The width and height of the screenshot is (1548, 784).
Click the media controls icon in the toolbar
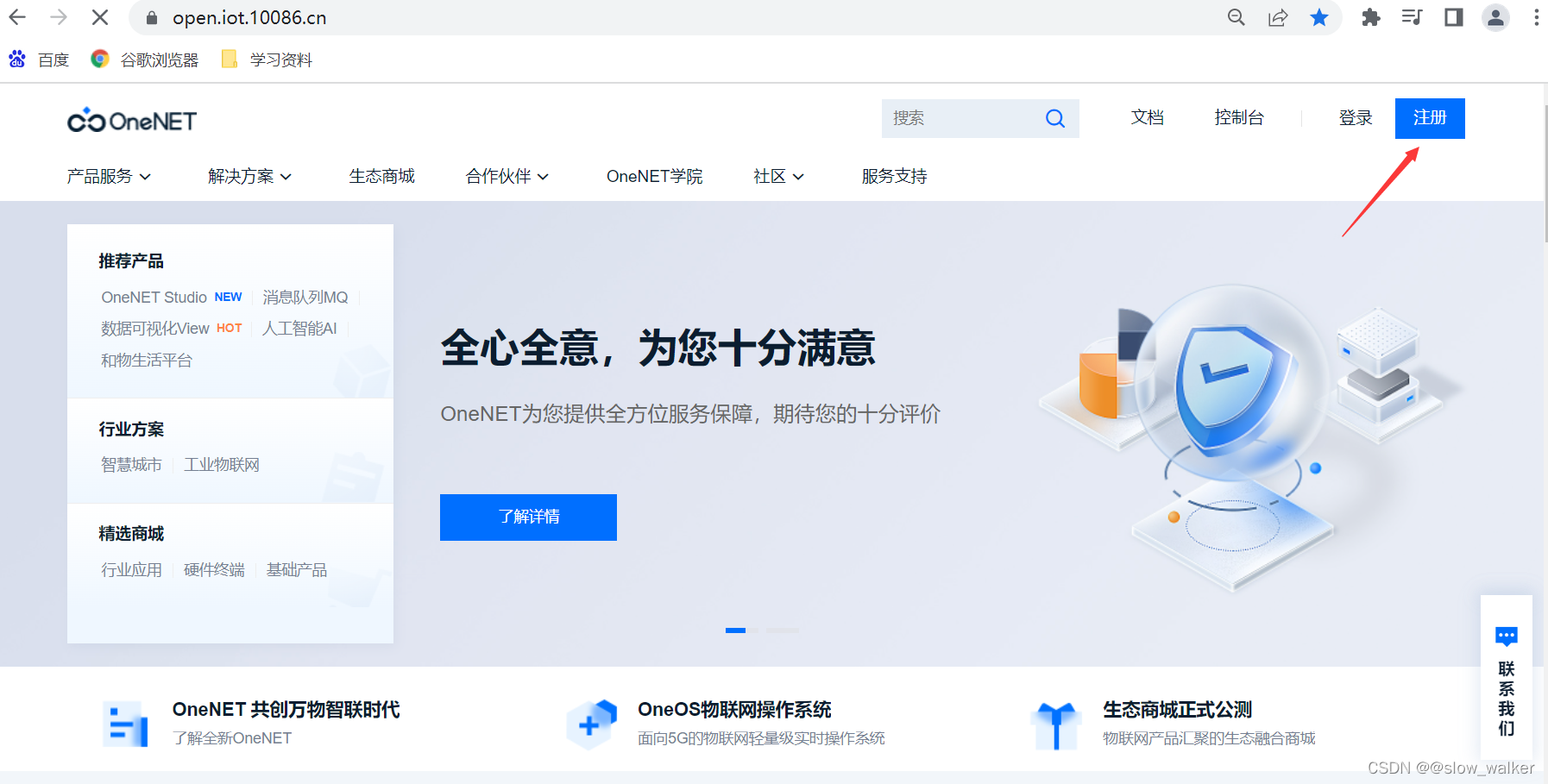(1412, 17)
